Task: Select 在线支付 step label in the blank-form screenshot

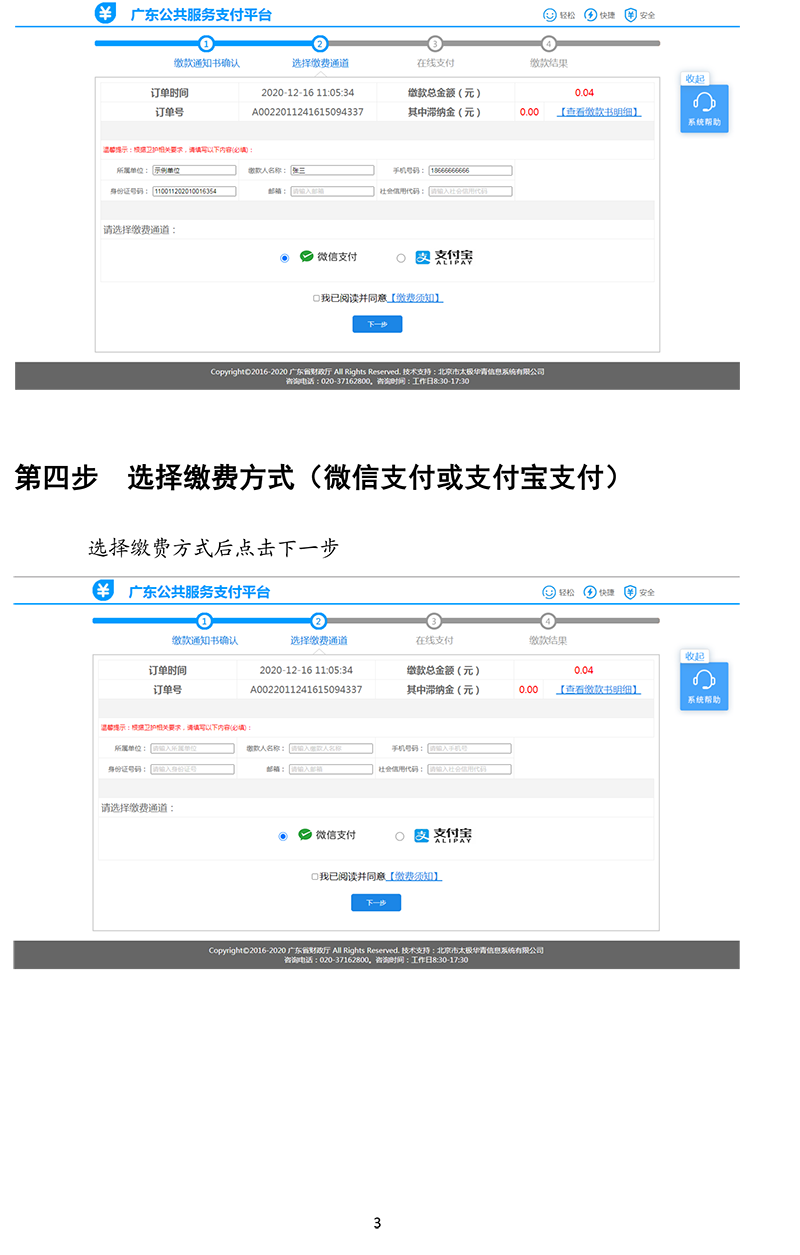Action: click(x=434, y=640)
